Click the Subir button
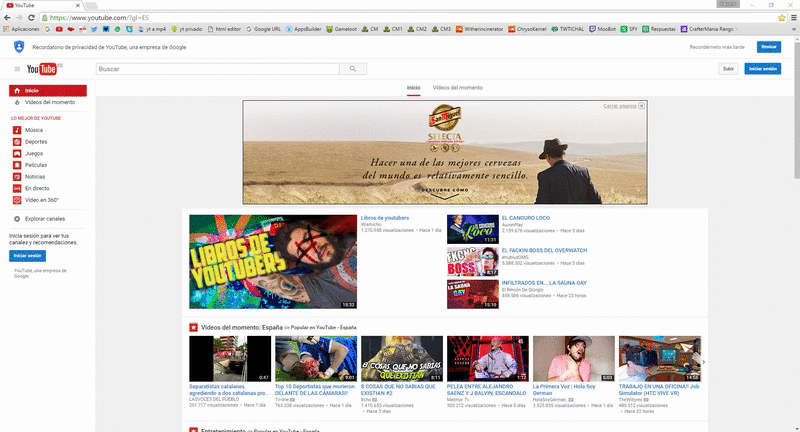 (x=728, y=69)
